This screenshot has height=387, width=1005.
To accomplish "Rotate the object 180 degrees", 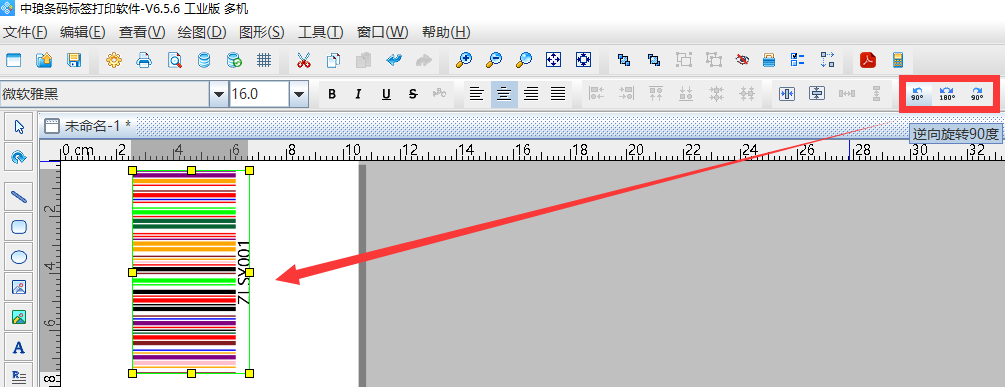I will tap(947, 94).
